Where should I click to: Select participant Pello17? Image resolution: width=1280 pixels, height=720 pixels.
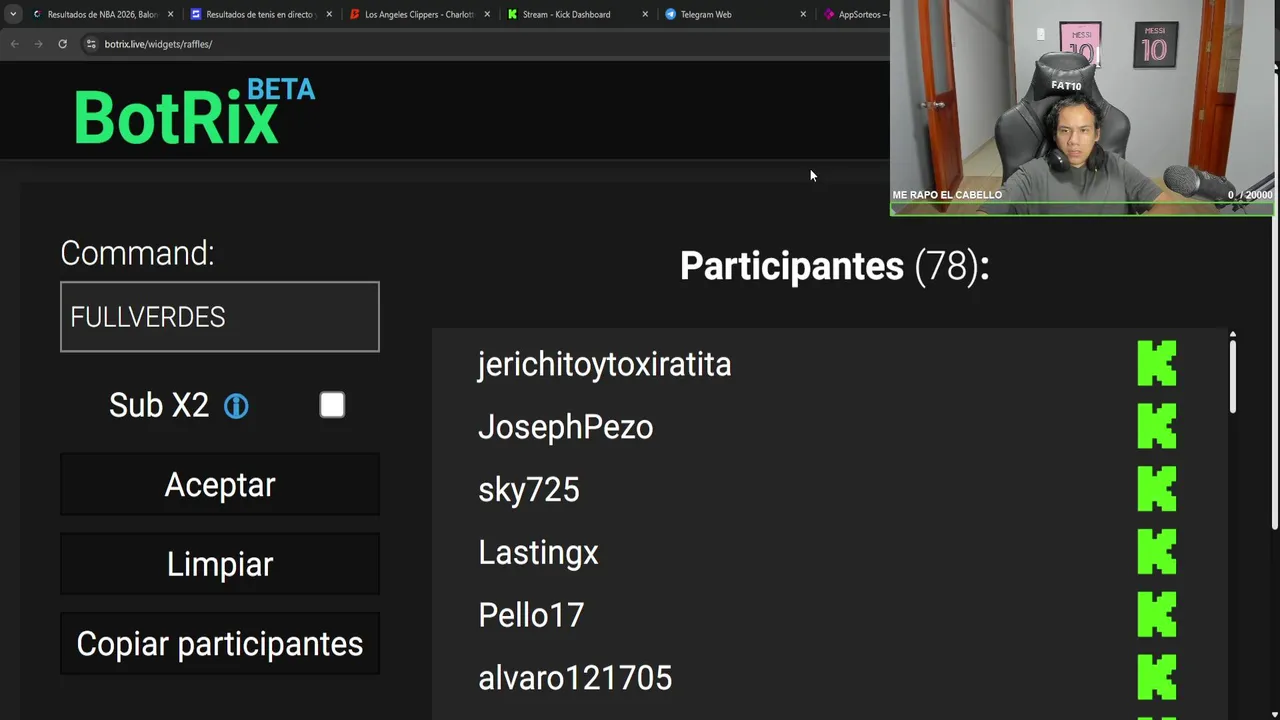point(531,616)
